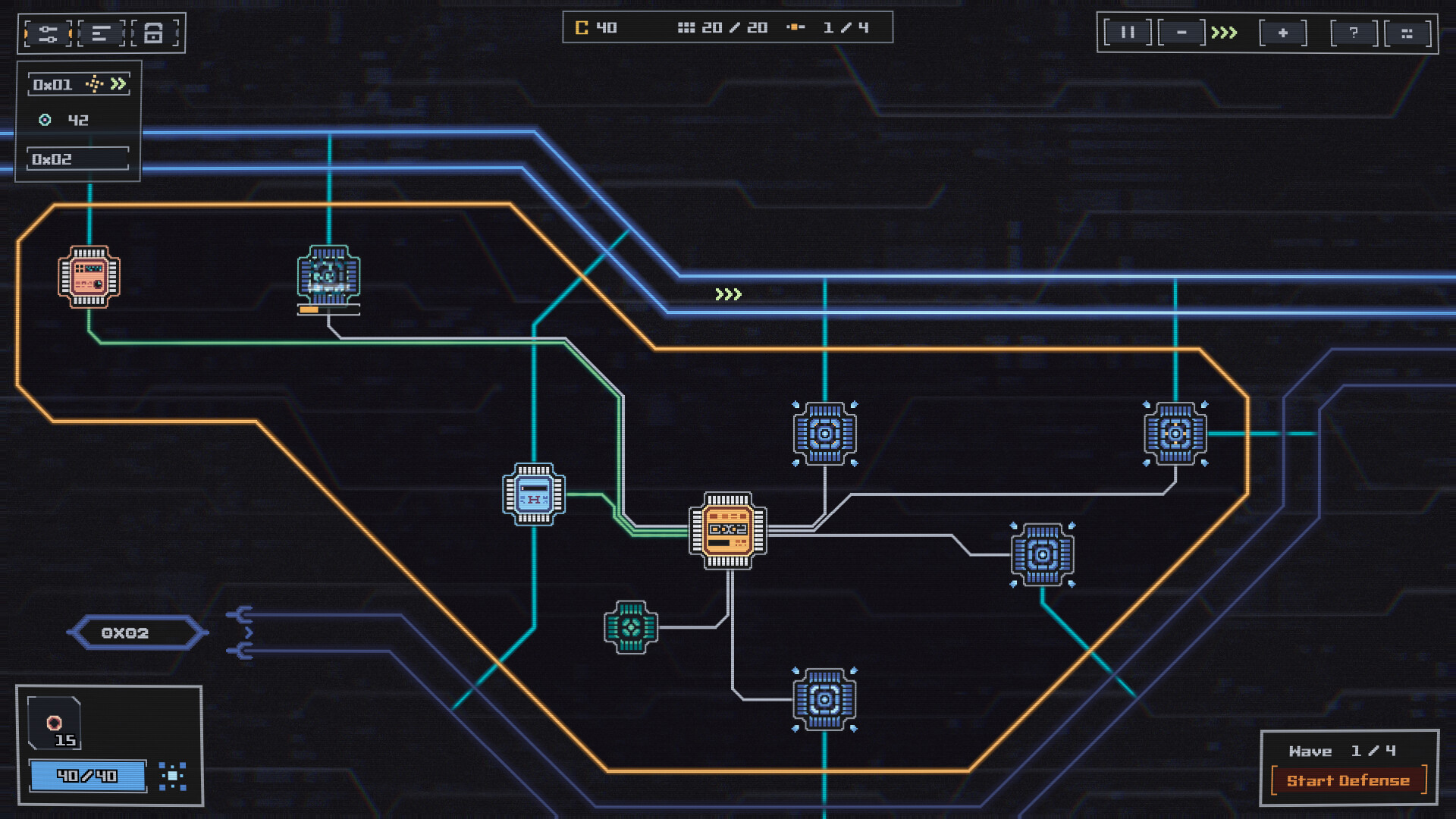Select the 0x01 wave tab
This screenshot has height=819, width=1456.
coord(79,84)
